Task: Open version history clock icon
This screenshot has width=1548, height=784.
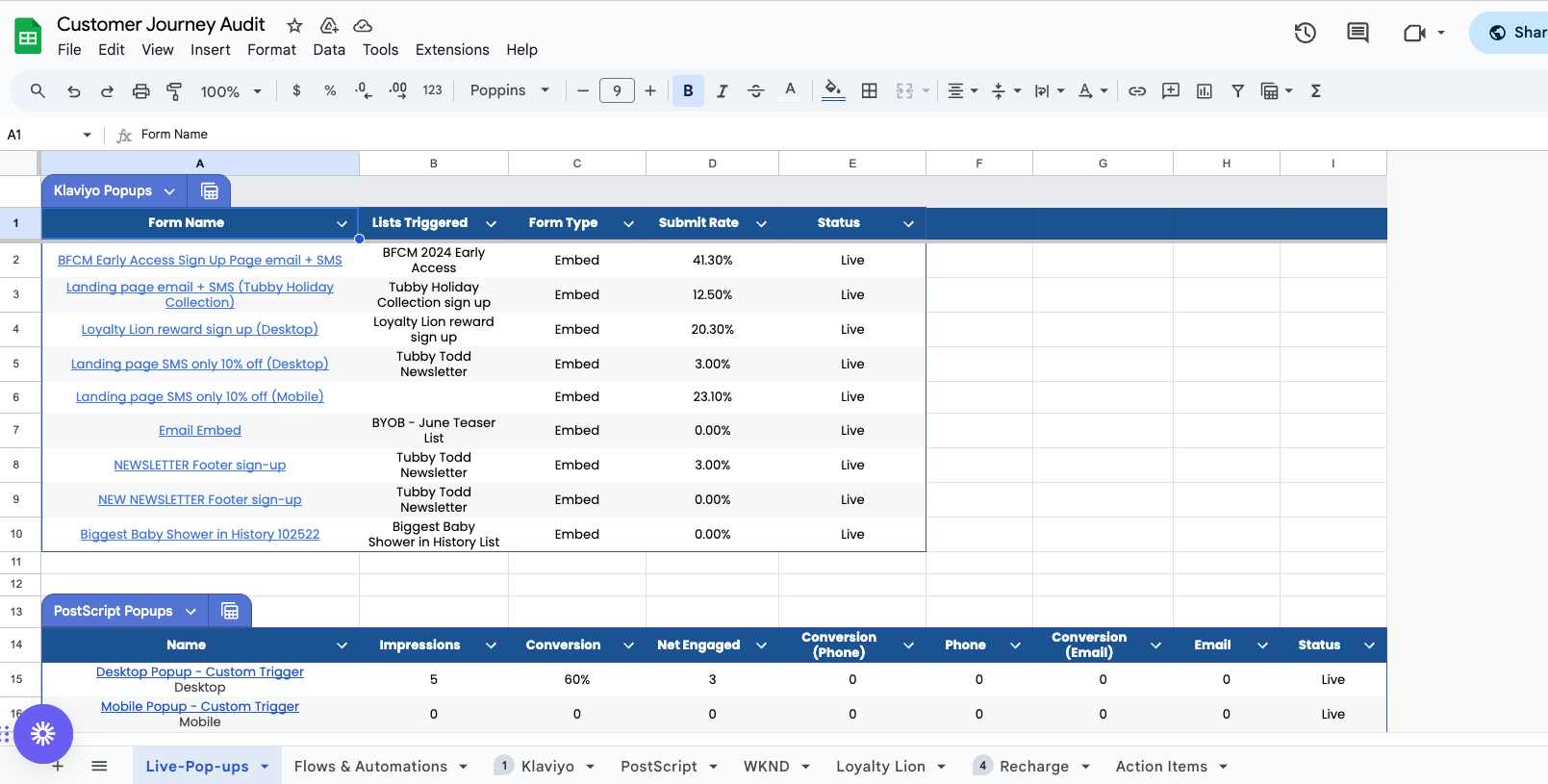Action: pyautogui.click(x=1305, y=33)
